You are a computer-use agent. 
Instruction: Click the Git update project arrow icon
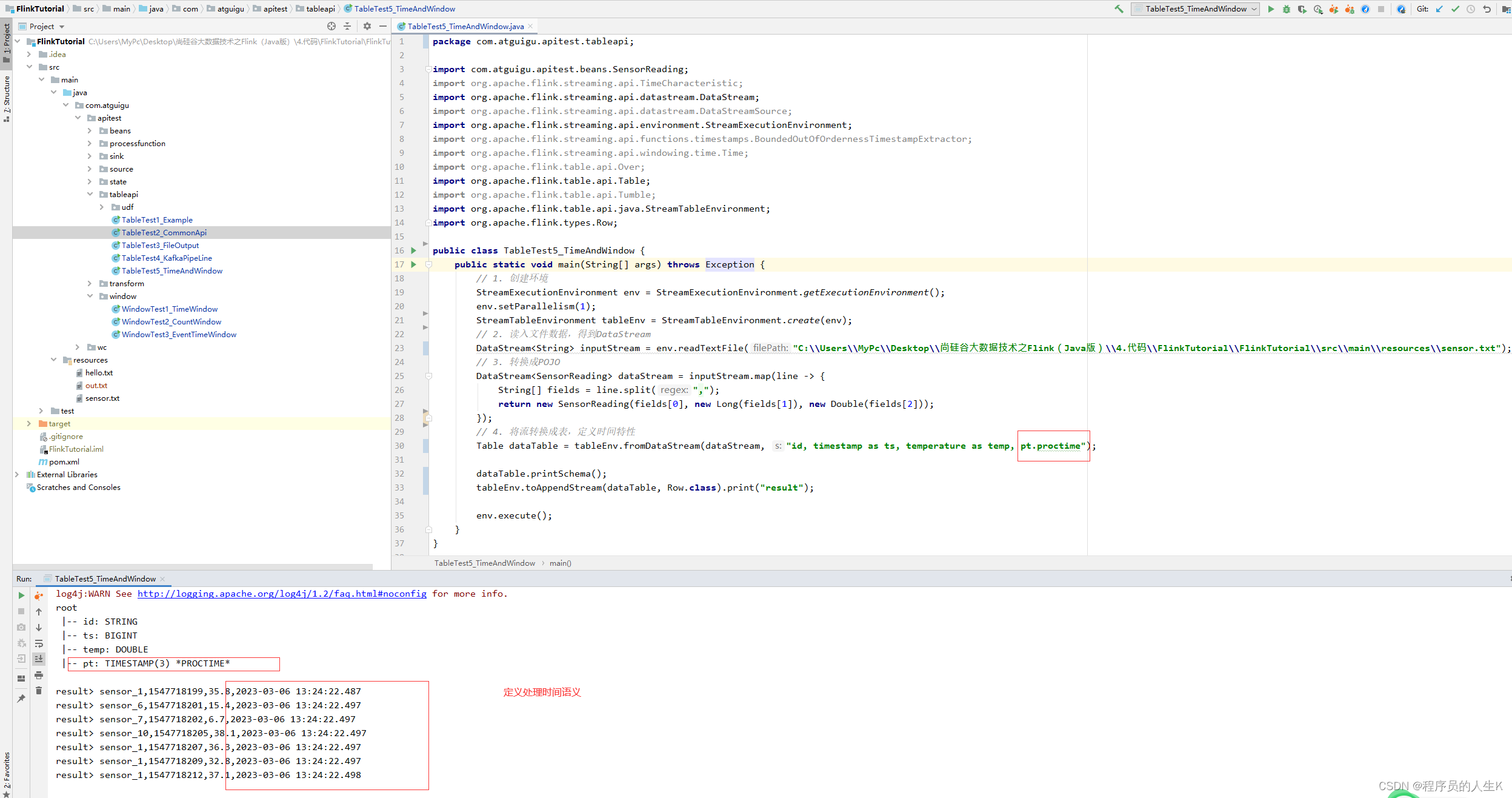(x=1439, y=9)
